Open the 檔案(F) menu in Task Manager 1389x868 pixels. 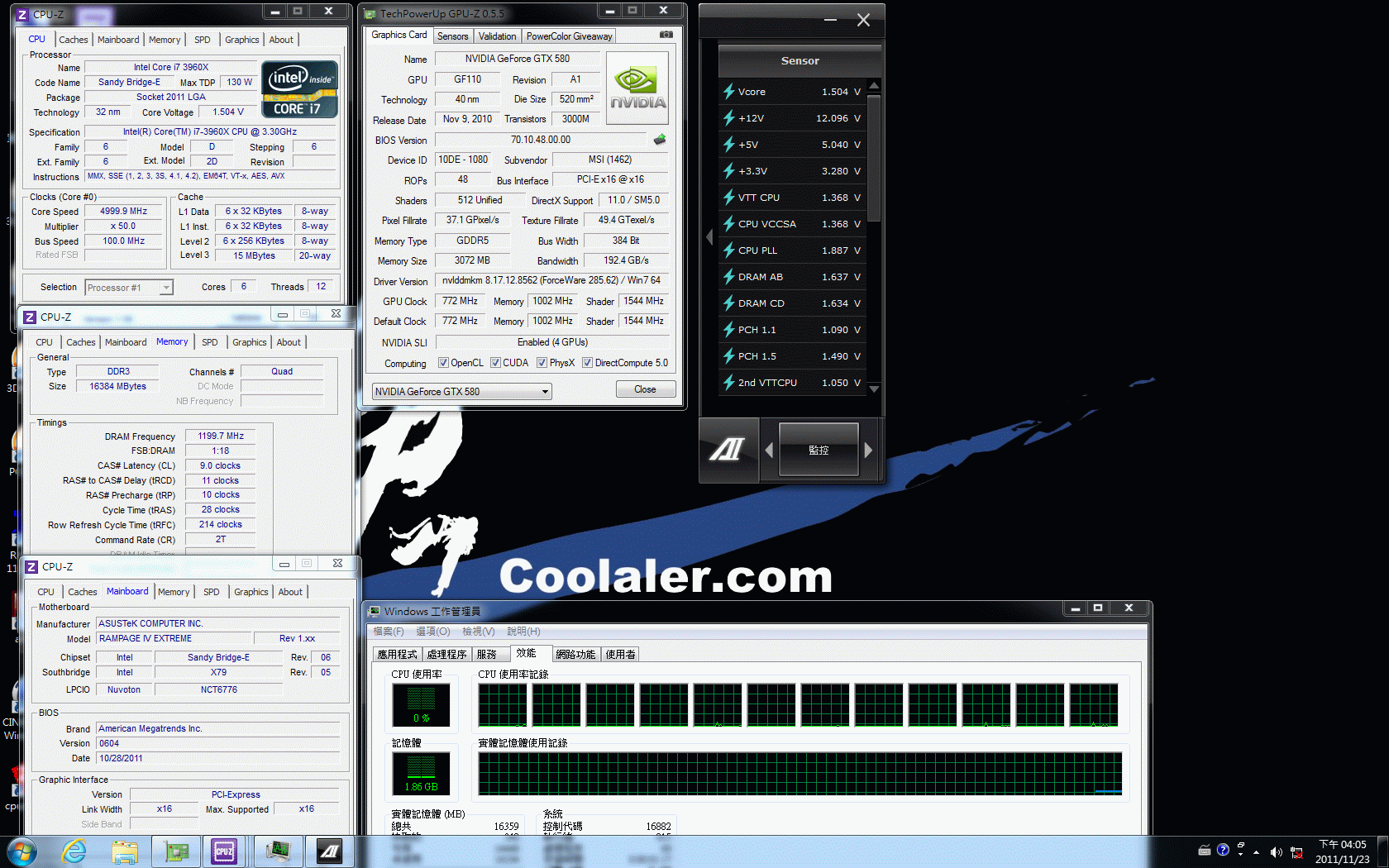pyautogui.click(x=389, y=632)
